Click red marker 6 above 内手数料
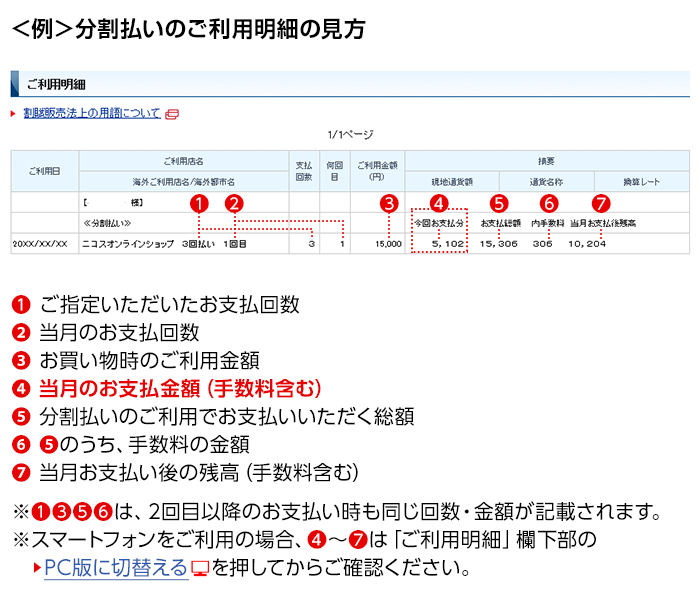 click(549, 203)
